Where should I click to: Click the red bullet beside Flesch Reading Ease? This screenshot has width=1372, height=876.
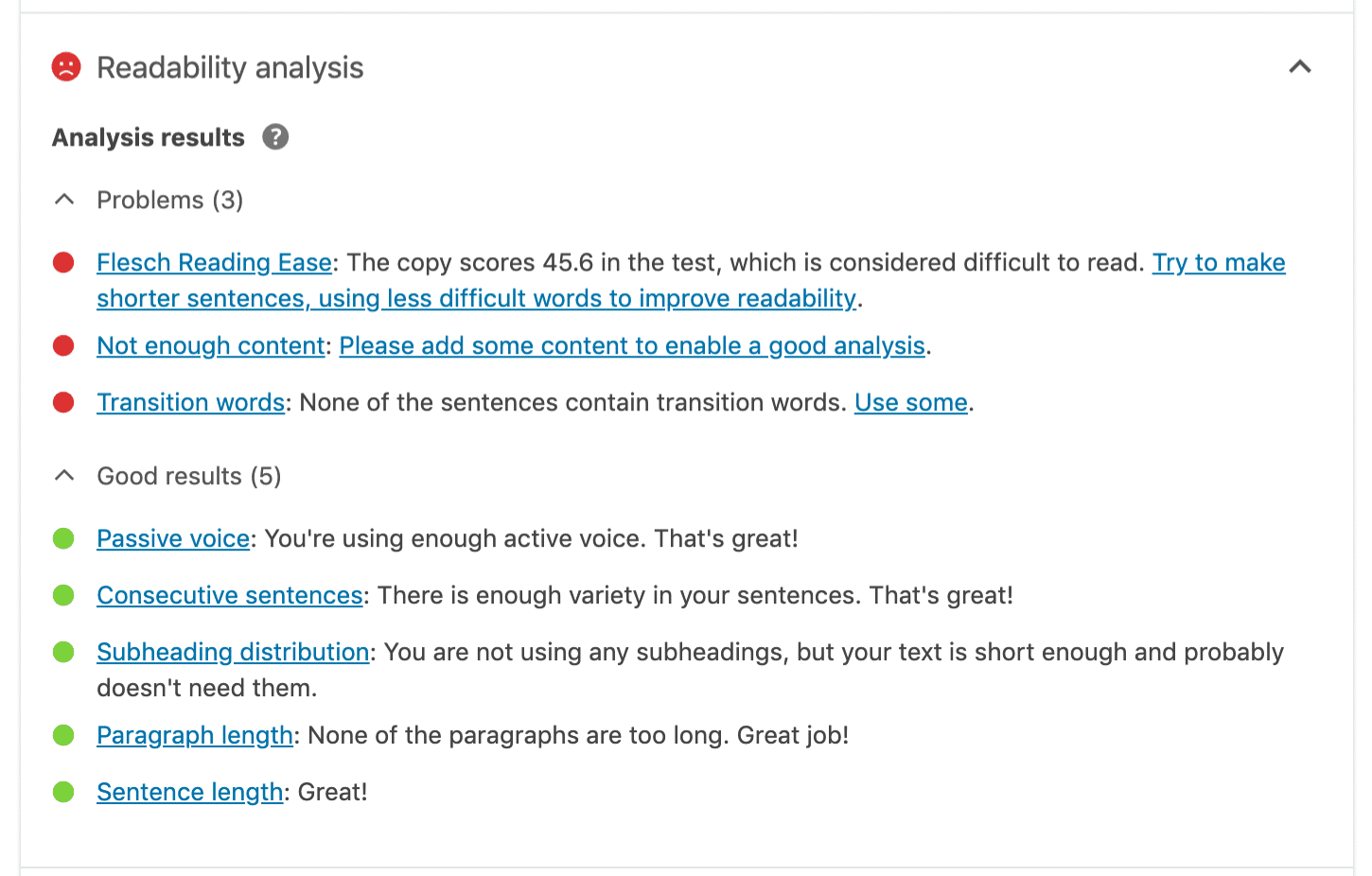click(63, 262)
